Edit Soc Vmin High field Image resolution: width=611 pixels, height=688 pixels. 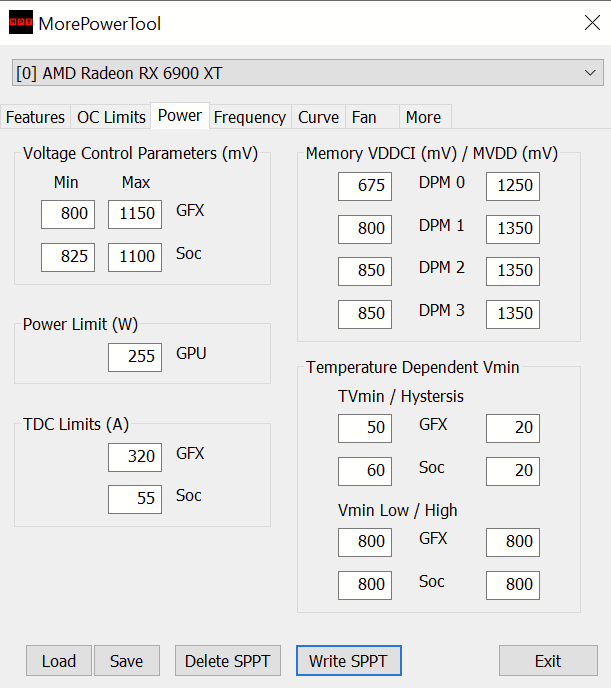(x=513, y=585)
